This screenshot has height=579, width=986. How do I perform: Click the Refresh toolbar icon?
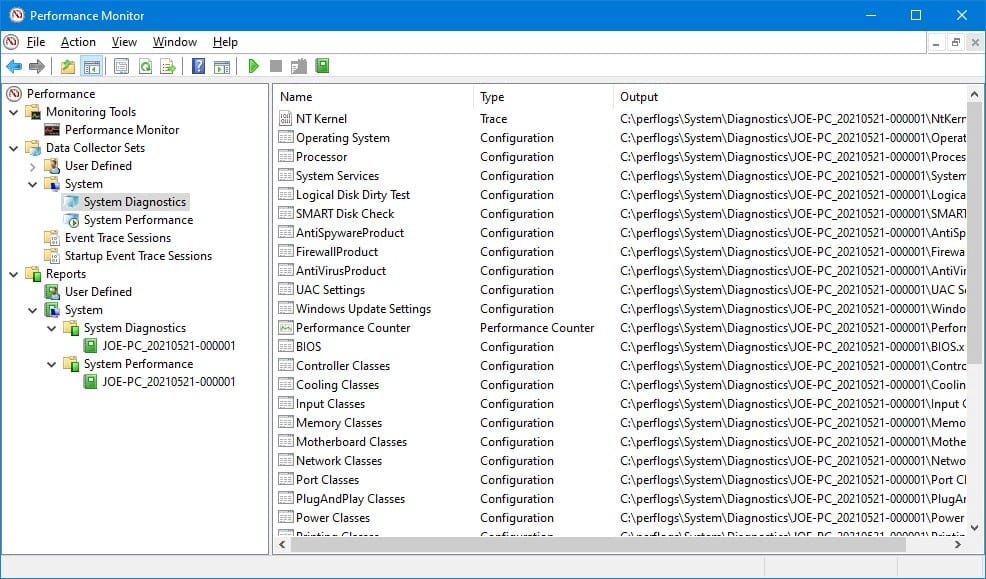146,66
